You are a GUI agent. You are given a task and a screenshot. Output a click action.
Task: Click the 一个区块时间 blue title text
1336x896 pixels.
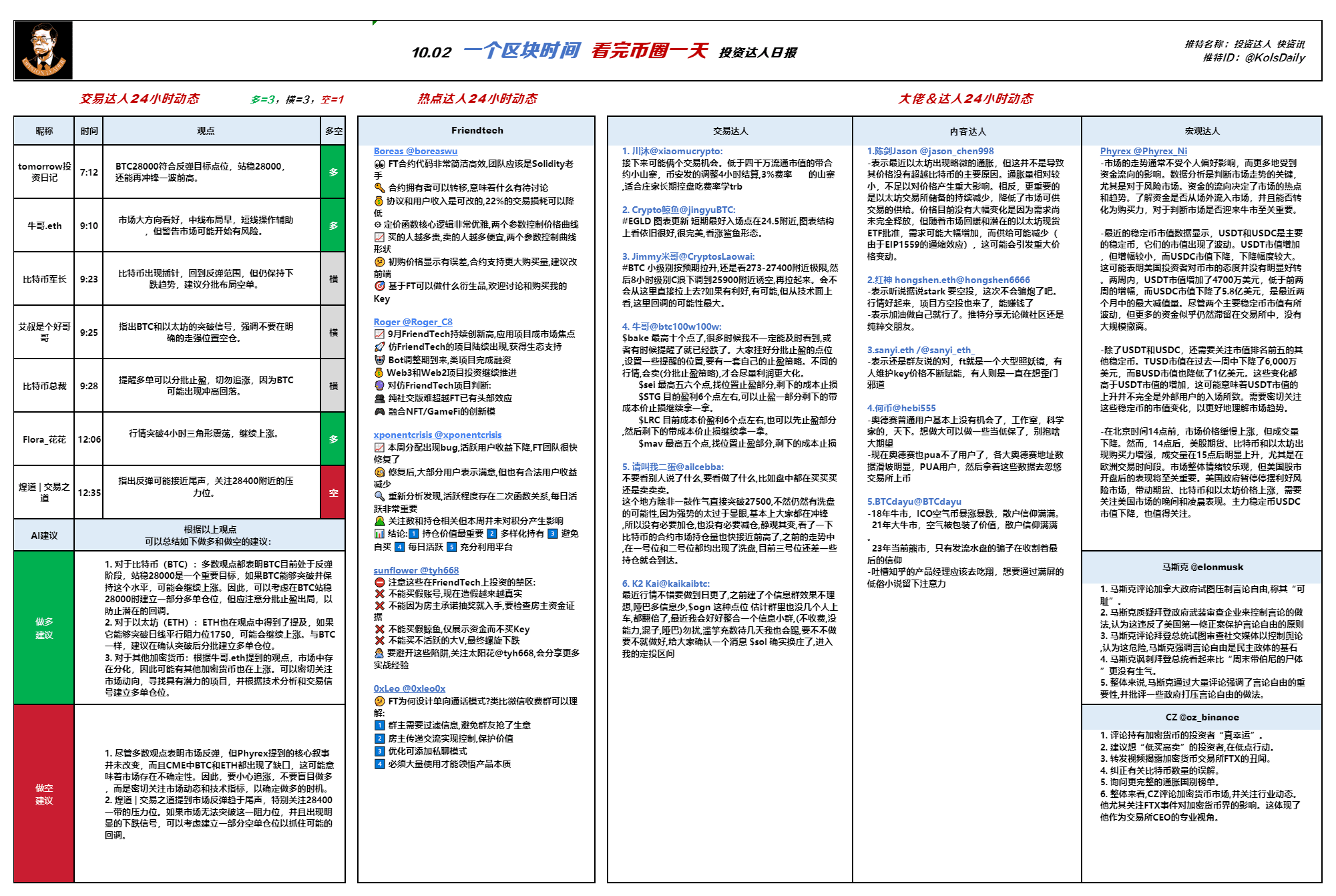click(x=521, y=51)
